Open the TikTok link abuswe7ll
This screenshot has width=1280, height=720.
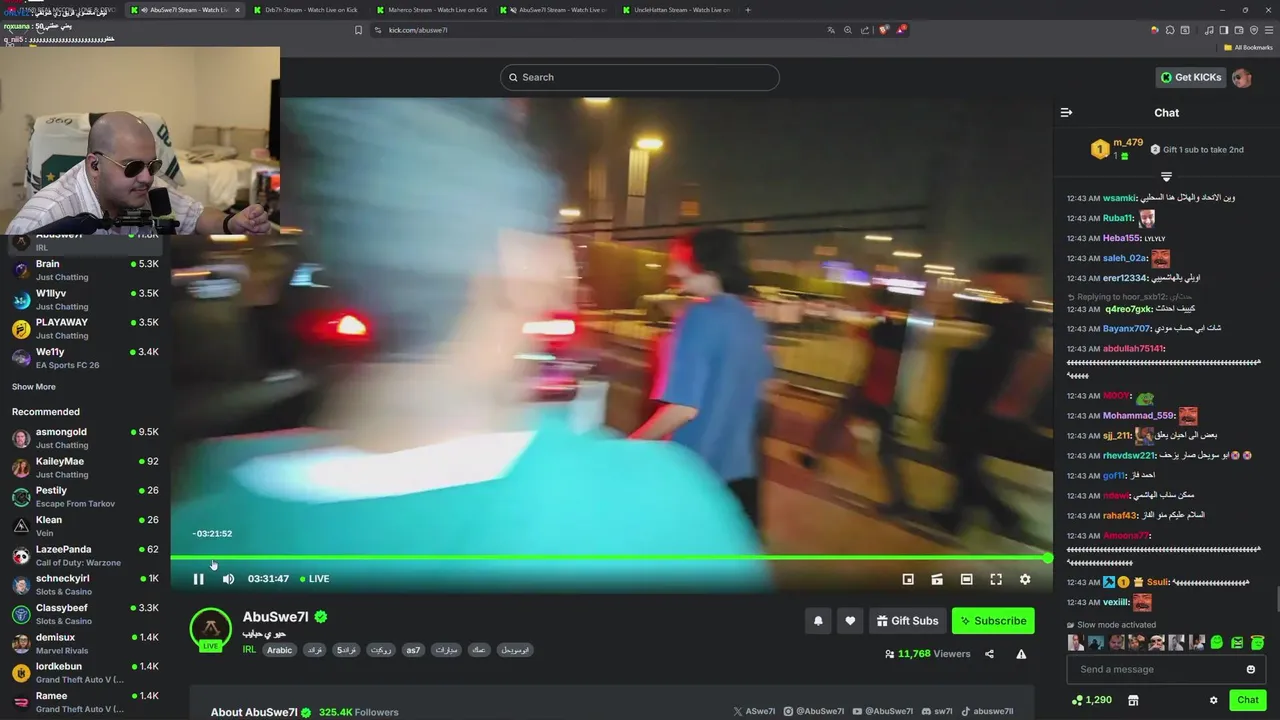click(987, 712)
